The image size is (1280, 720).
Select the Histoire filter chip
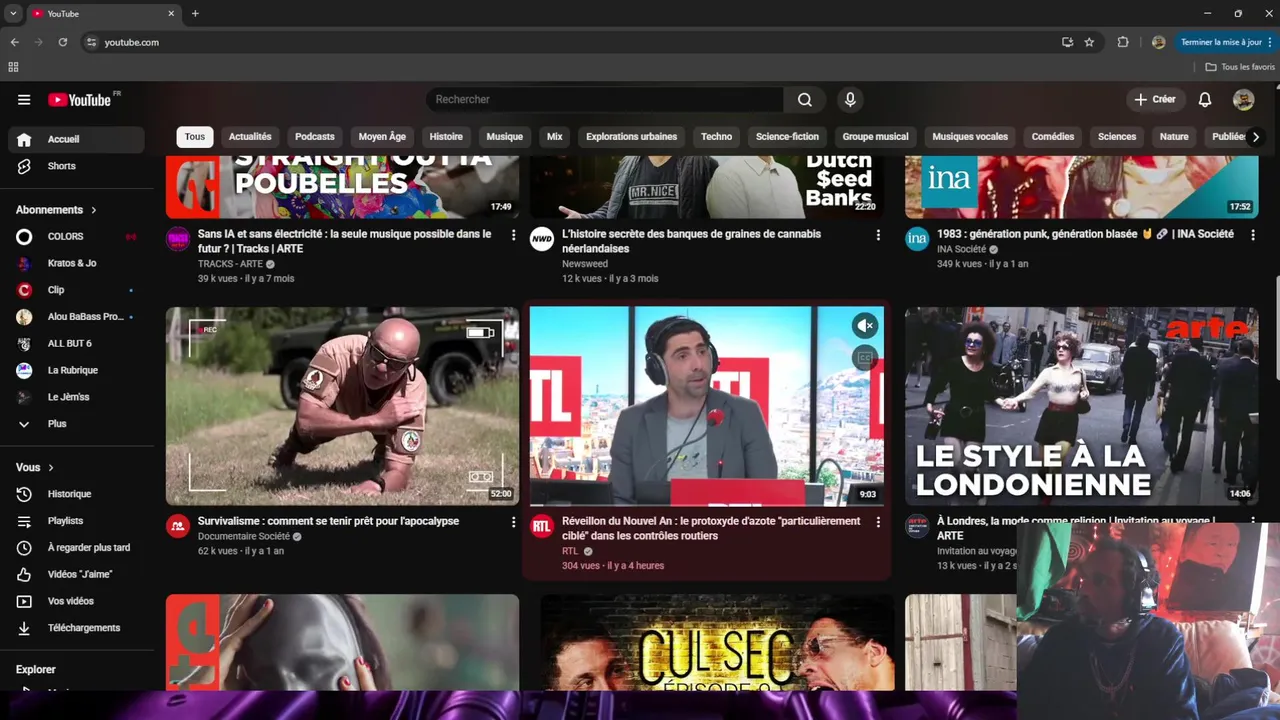446,137
